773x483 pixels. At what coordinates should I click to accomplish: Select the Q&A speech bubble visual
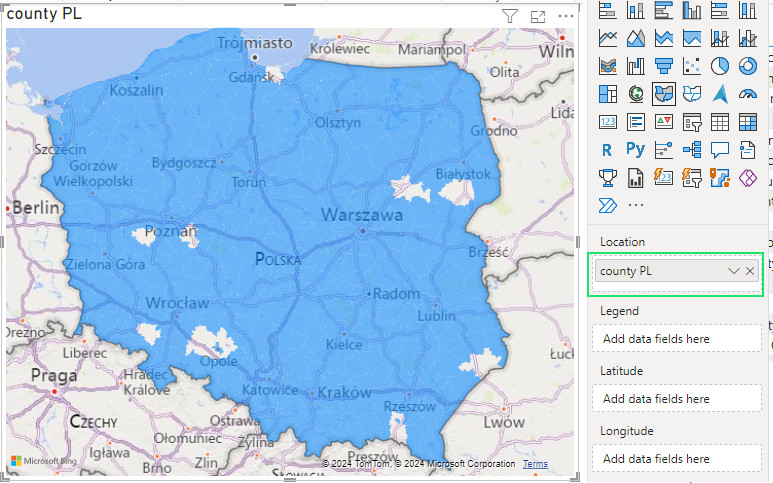[719, 150]
